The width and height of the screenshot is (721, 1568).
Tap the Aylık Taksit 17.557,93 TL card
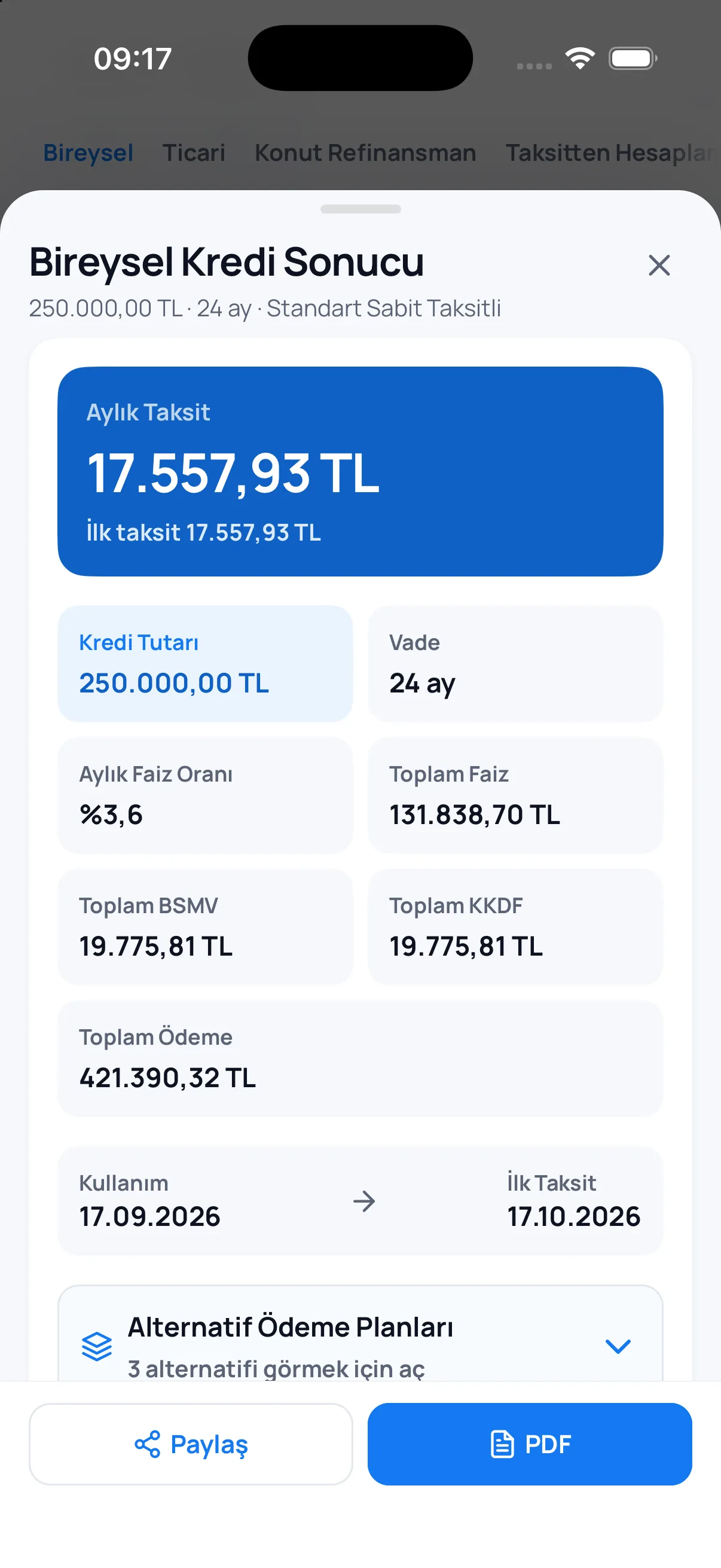(x=360, y=471)
